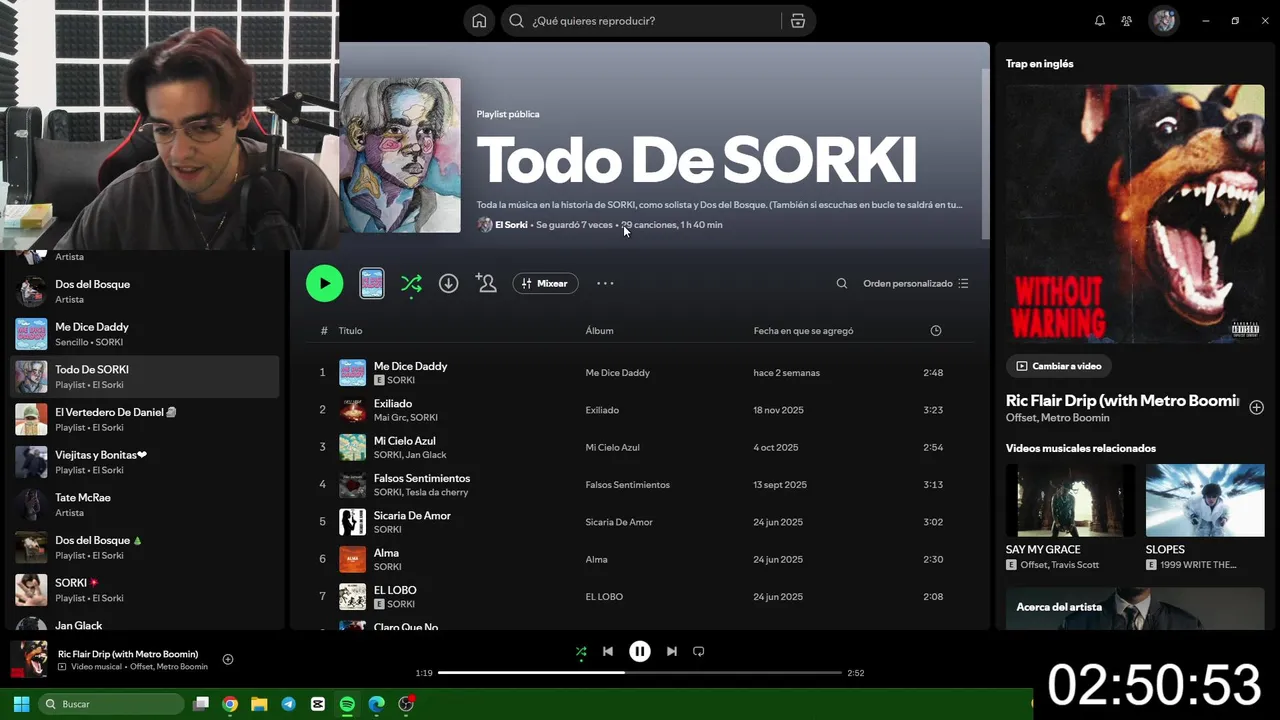The height and width of the screenshot is (720, 1280).
Task: Toggle repeat mode
Action: 699,651
